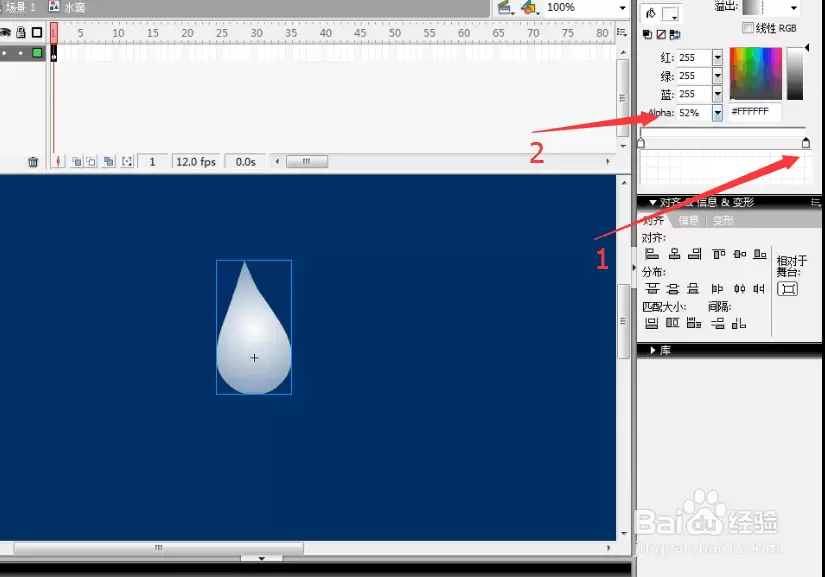Click the brightness slider bar
Viewport: 825px width, 577px height.
[x=794, y=74]
